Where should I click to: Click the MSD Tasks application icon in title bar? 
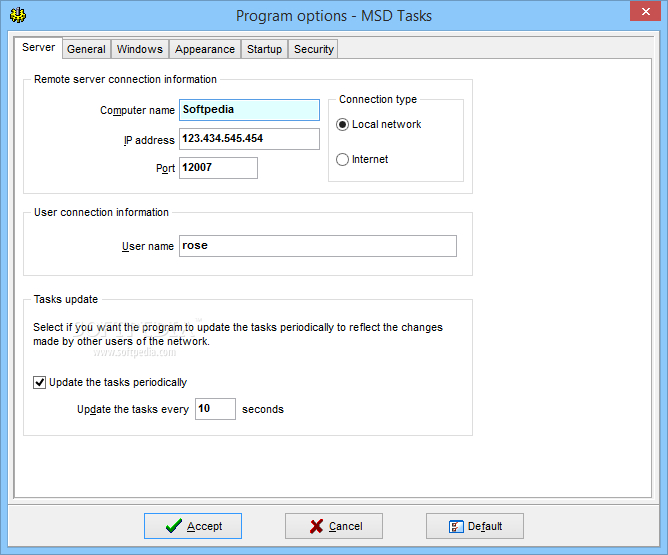pyautogui.click(x=18, y=15)
